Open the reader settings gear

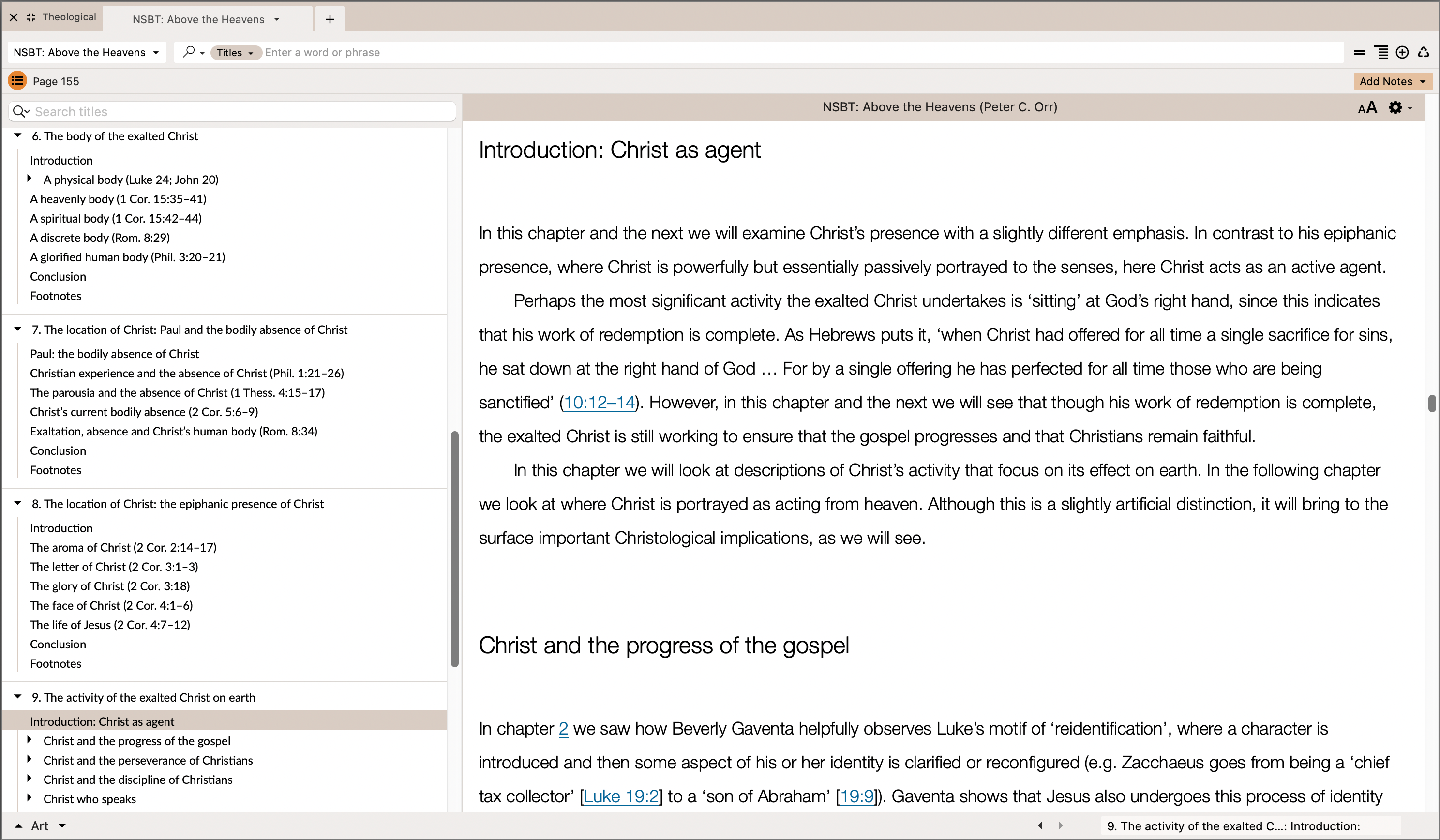pyautogui.click(x=1399, y=107)
